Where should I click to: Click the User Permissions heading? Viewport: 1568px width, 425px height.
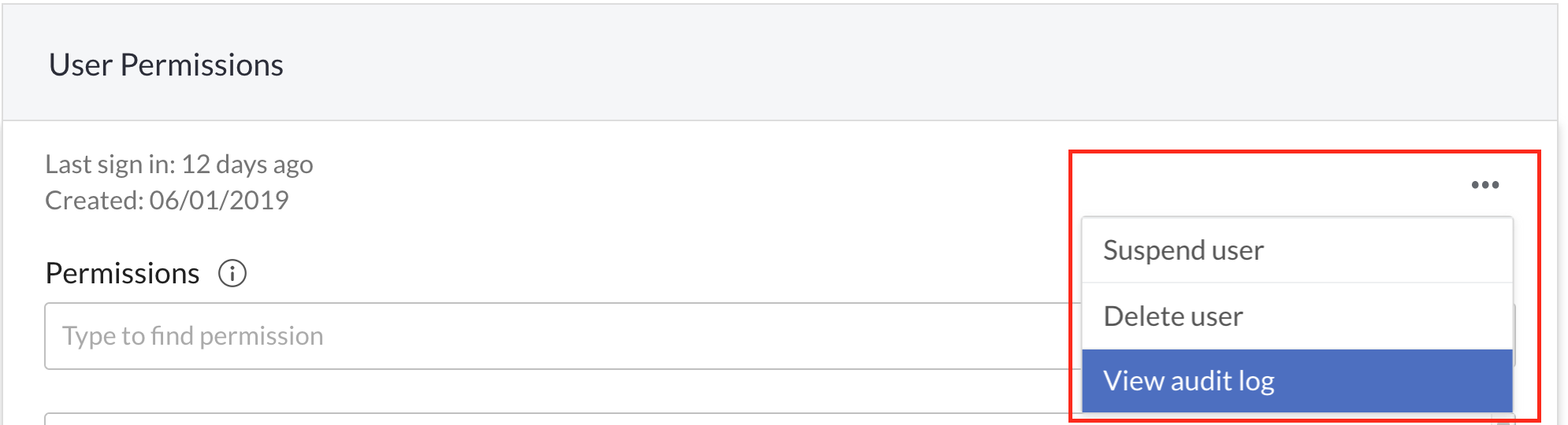166,65
